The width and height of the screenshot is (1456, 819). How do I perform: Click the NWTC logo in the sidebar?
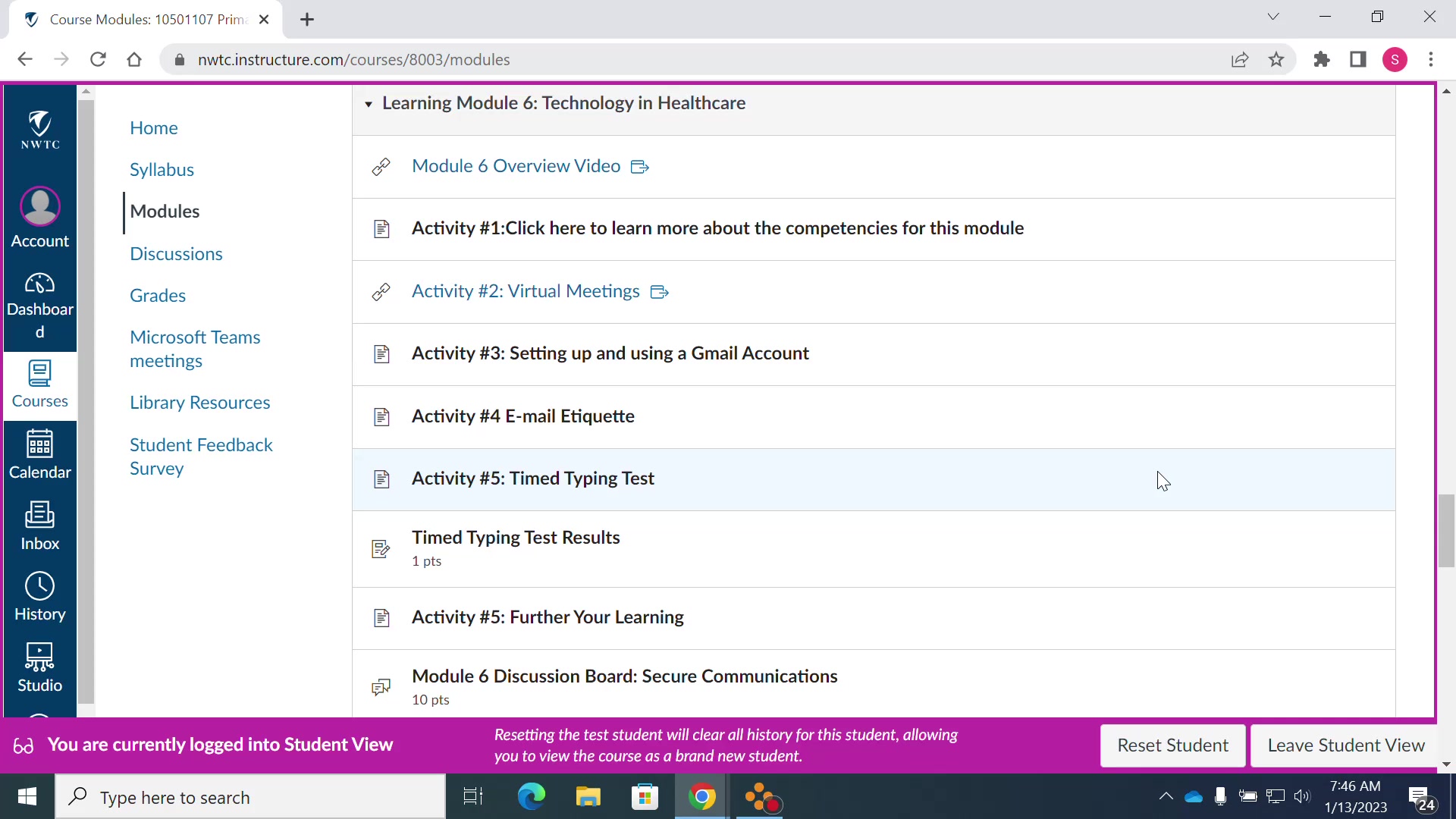point(40,130)
